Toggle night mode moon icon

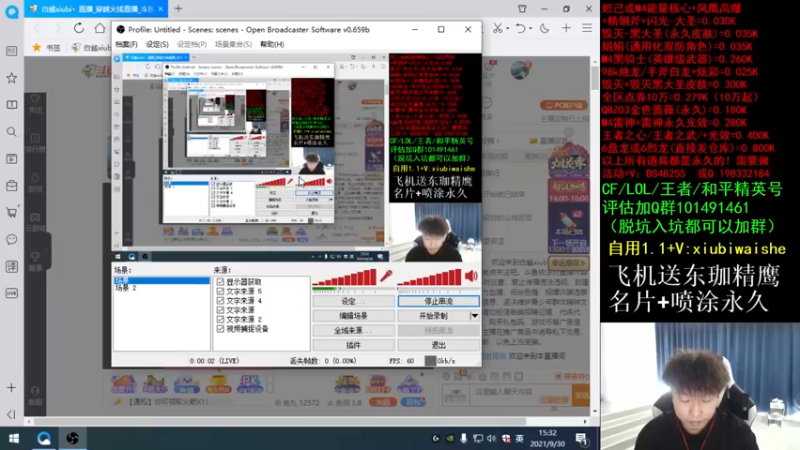tap(544, 28)
